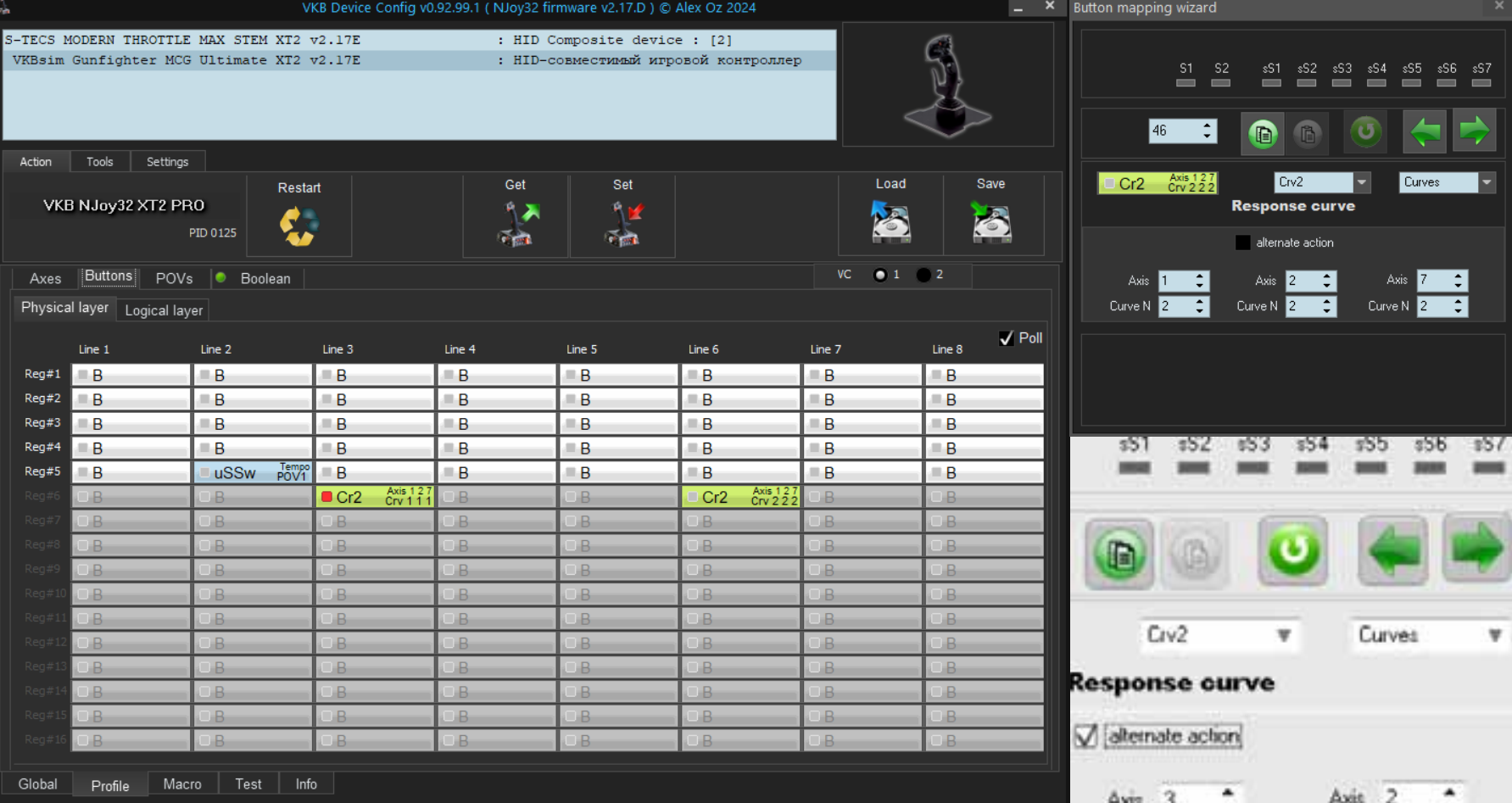
Task: Select the uSSw Tempo POV1 cell
Action: coord(253,472)
